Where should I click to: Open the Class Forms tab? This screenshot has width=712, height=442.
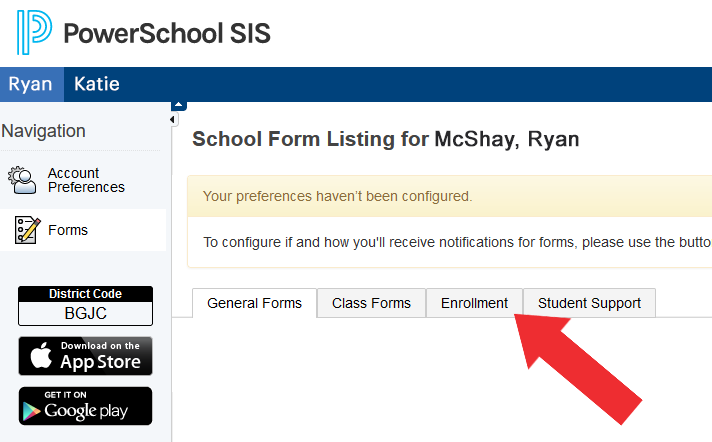pos(371,303)
